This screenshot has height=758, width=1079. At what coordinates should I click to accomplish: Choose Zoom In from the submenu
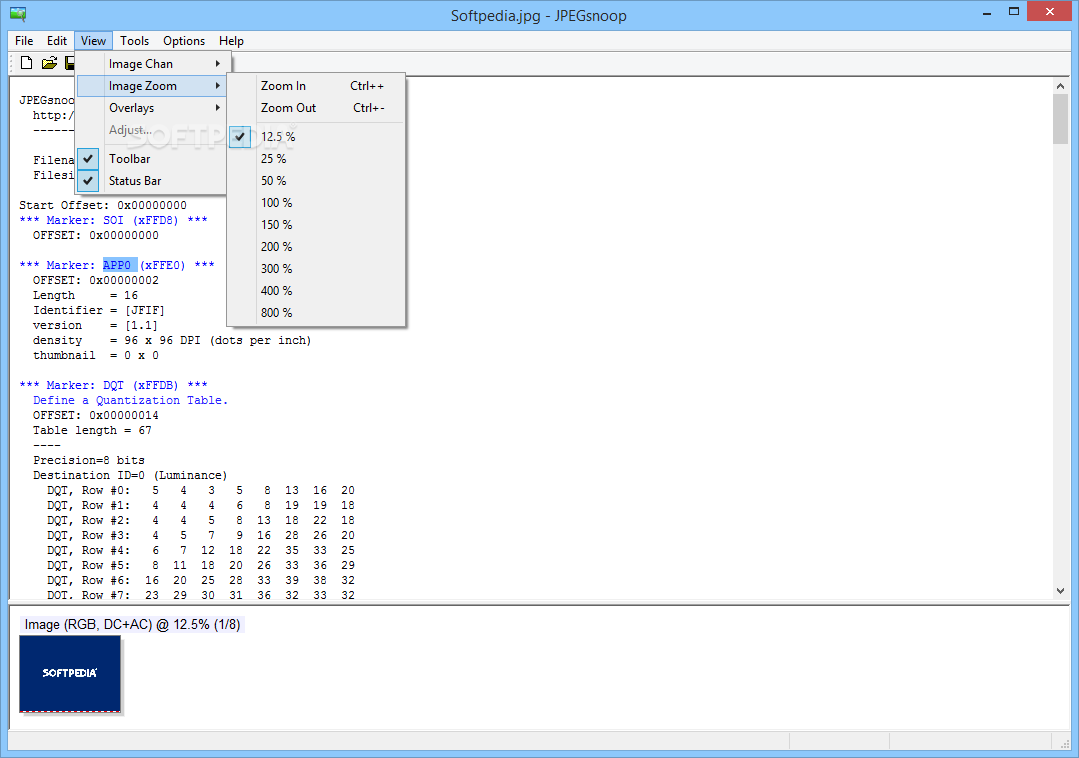point(316,86)
